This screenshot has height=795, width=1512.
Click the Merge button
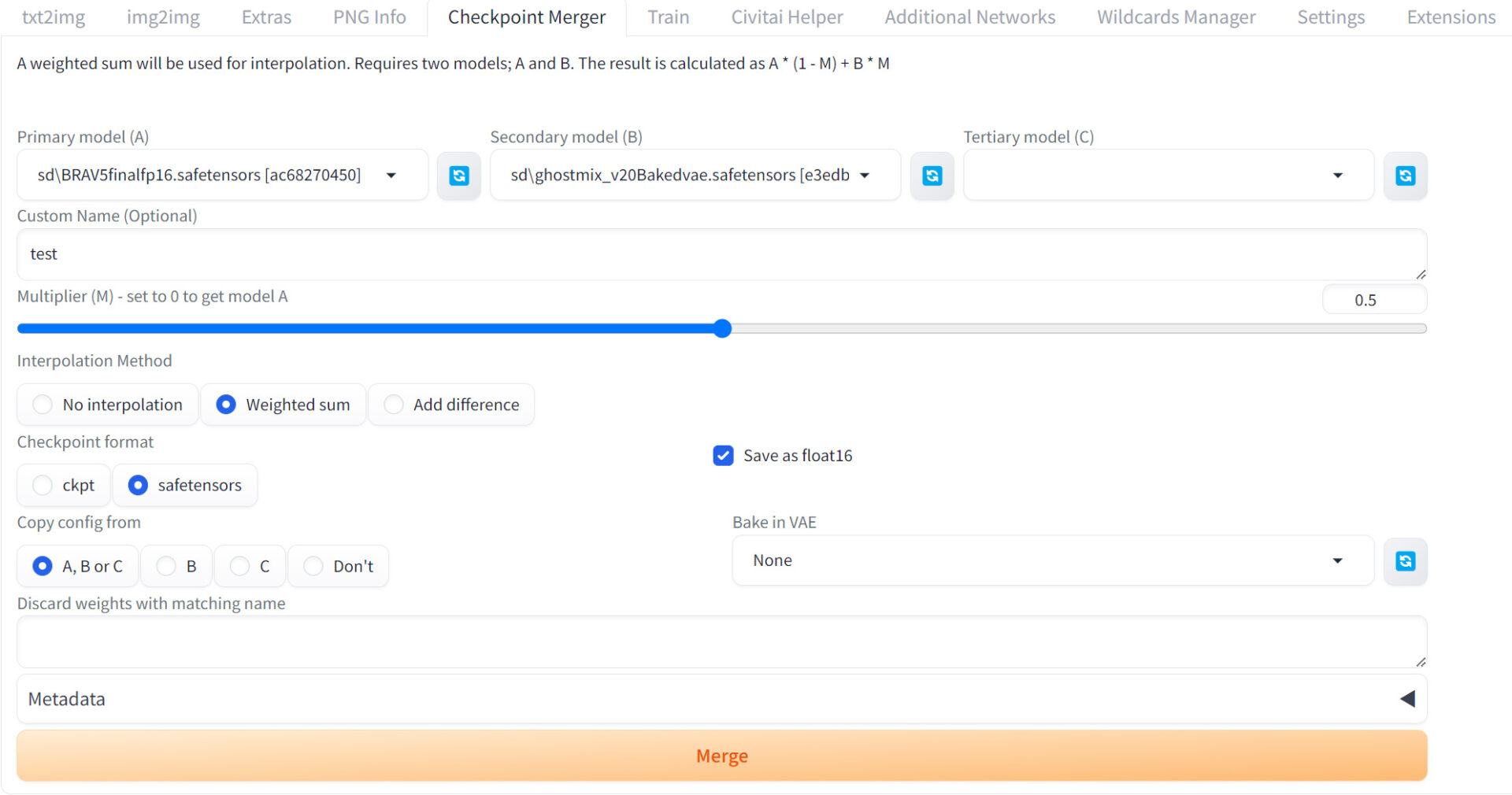(x=721, y=755)
